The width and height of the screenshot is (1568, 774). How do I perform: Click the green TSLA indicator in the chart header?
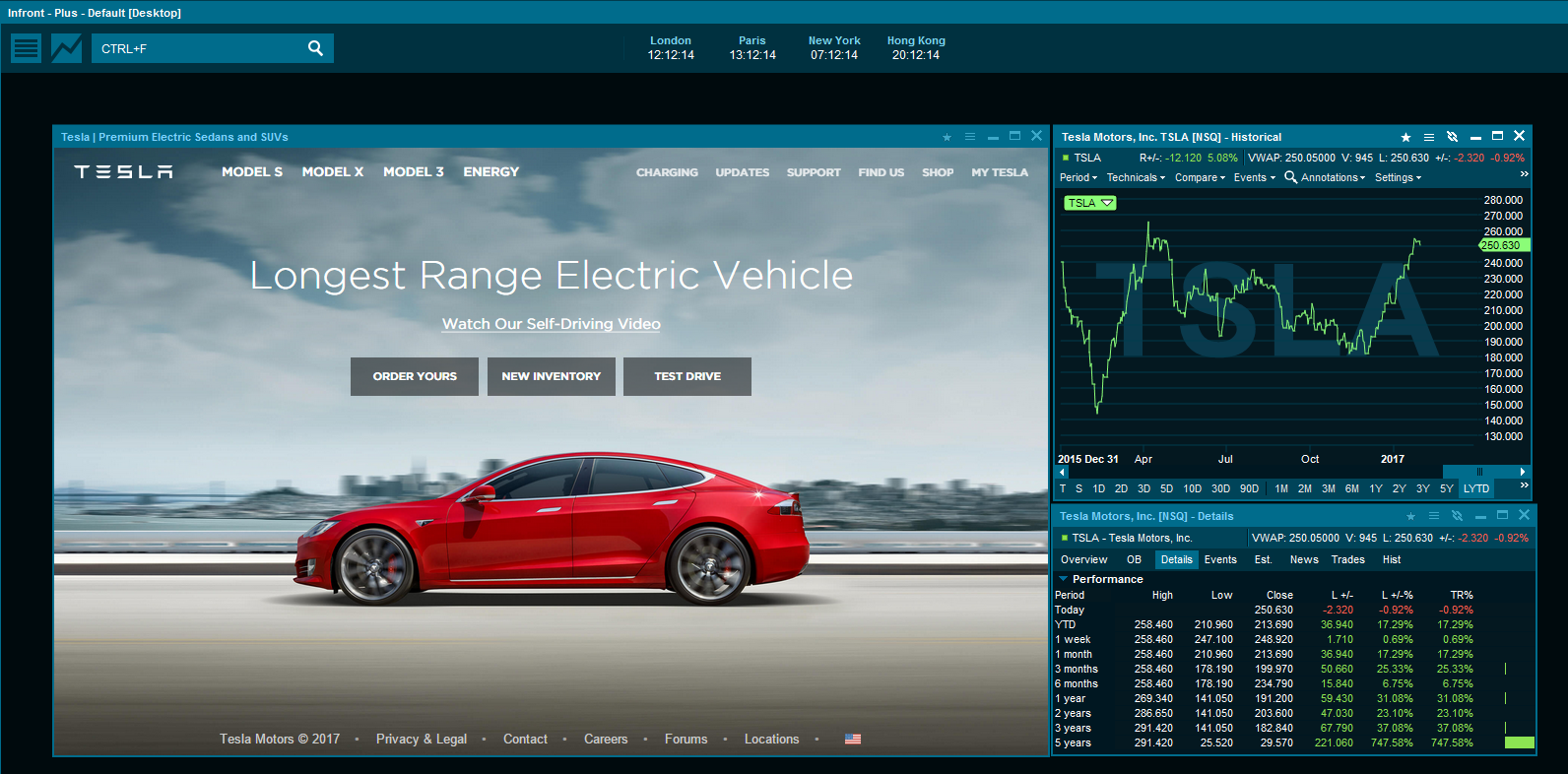(1066, 158)
